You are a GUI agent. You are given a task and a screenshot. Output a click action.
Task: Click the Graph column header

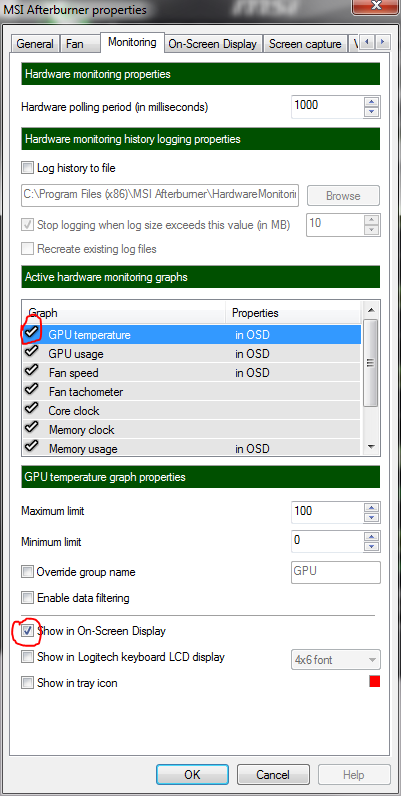point(124,313)
